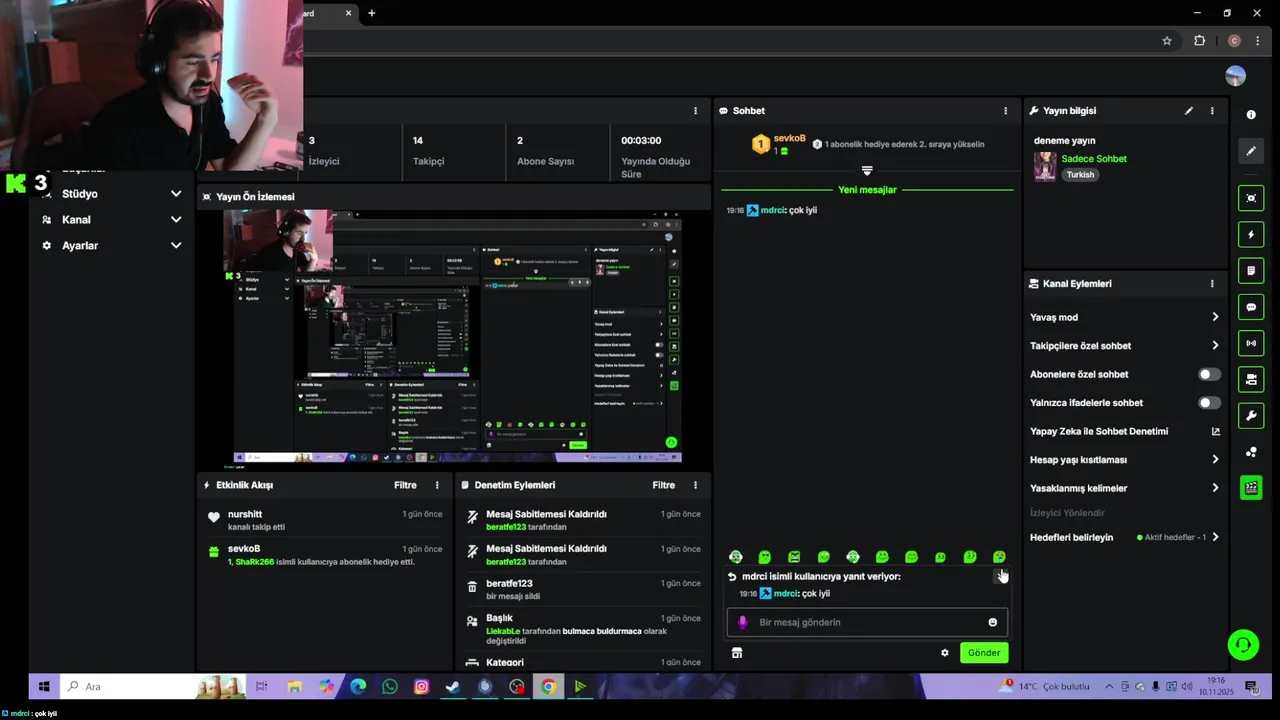Open Kanal Eylemleri three-dot menu

click(1212, 284)
